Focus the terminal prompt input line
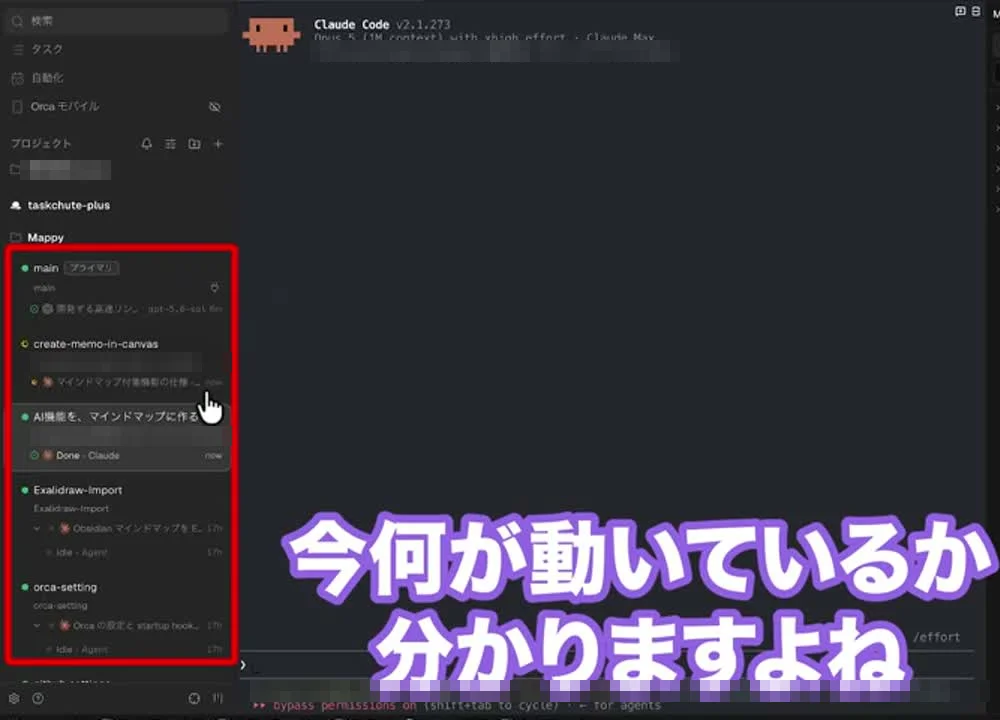This screenshot has width=1000, height=720. (606, 665)
